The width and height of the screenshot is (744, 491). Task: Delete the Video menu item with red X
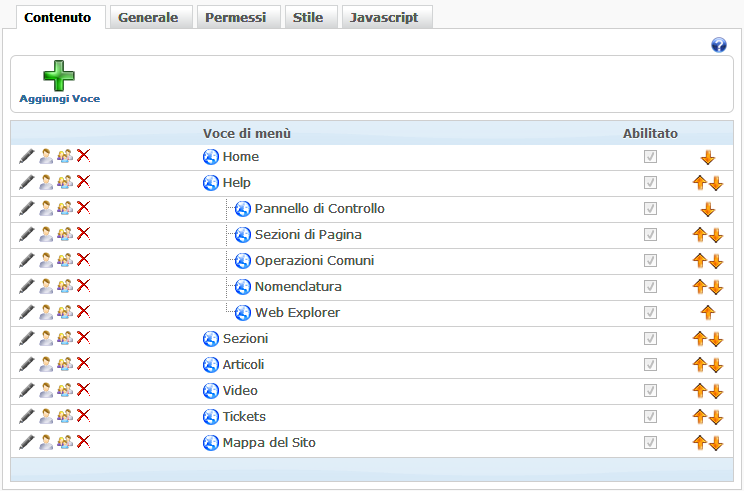(x=84, y=390)
